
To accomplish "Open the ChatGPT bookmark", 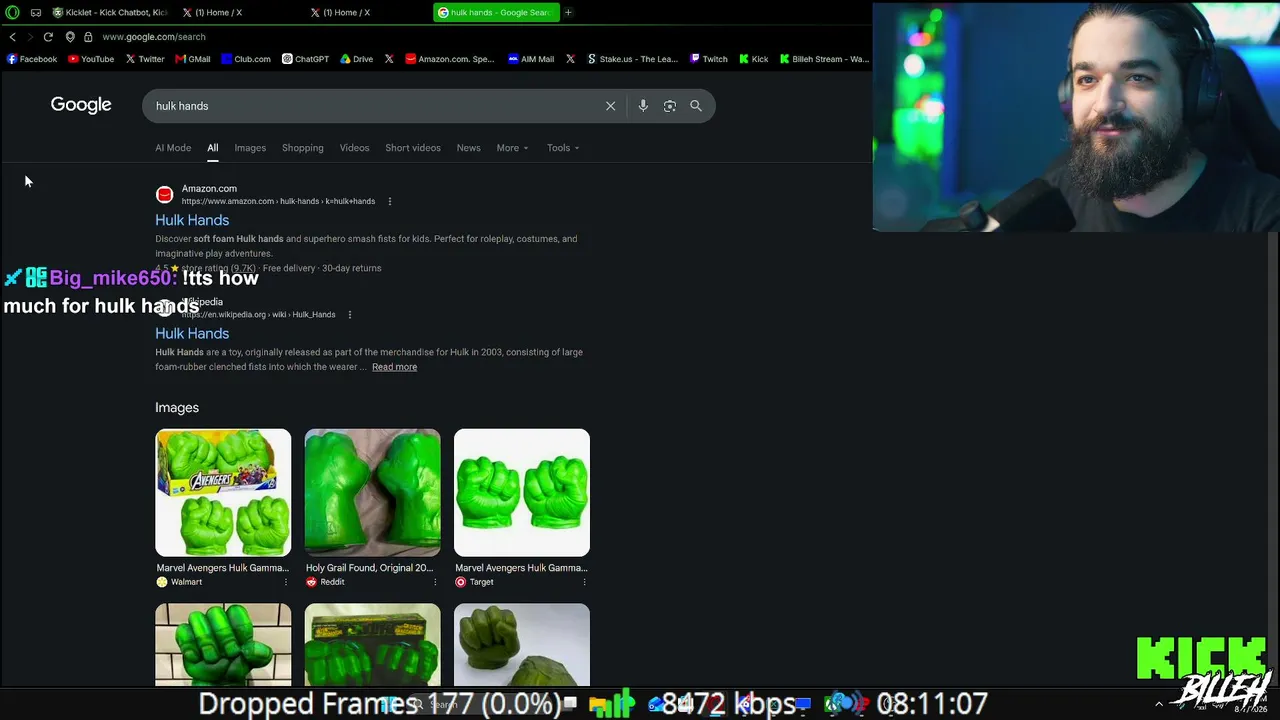I will pyautogui.click(x=305, y=59).
